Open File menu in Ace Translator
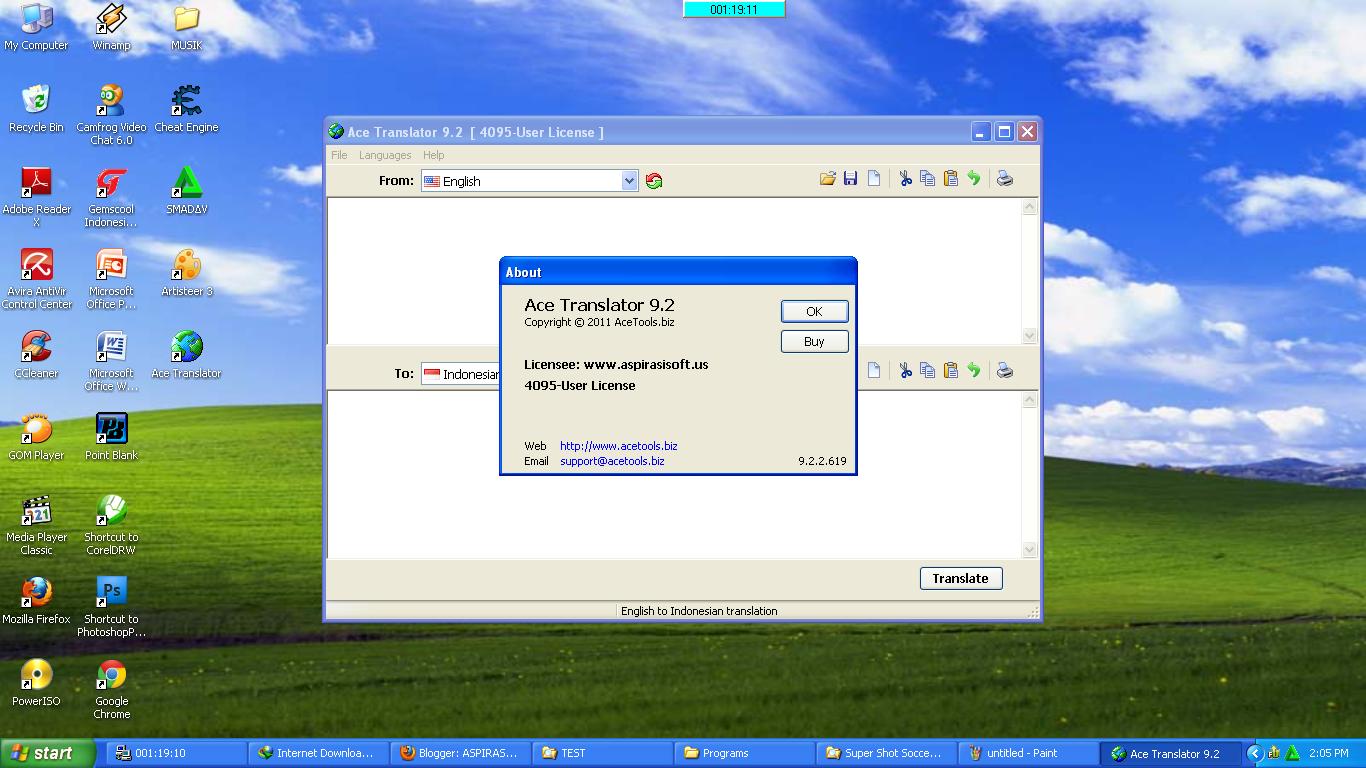Viewport: 1366px width, 768px height. coord(339,155)
